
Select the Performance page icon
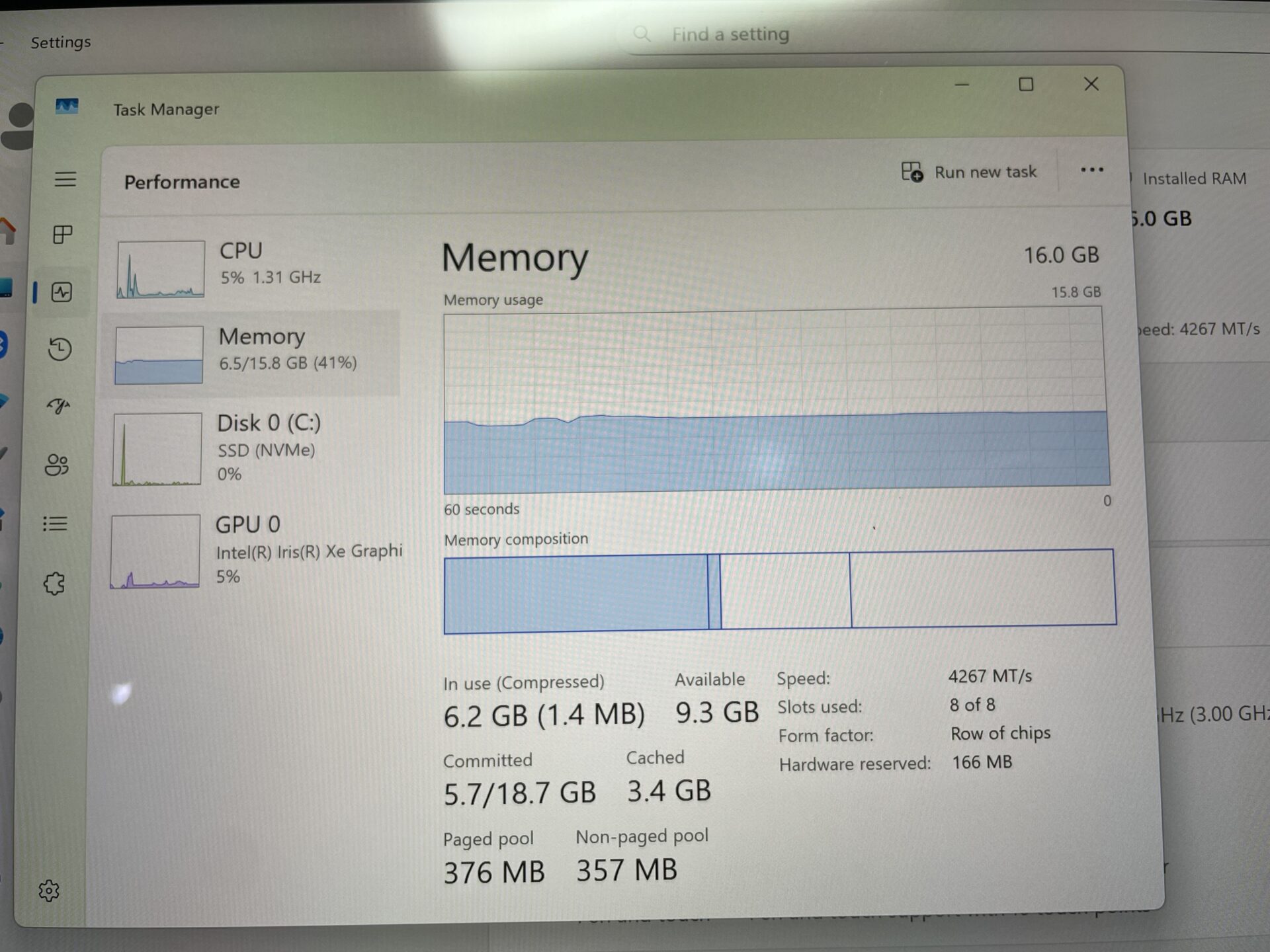point(62,292)
